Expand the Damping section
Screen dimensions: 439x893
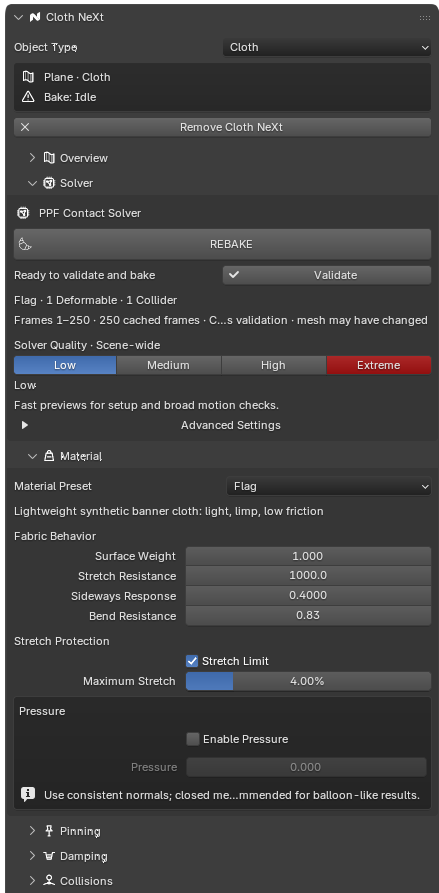(32, 856)
